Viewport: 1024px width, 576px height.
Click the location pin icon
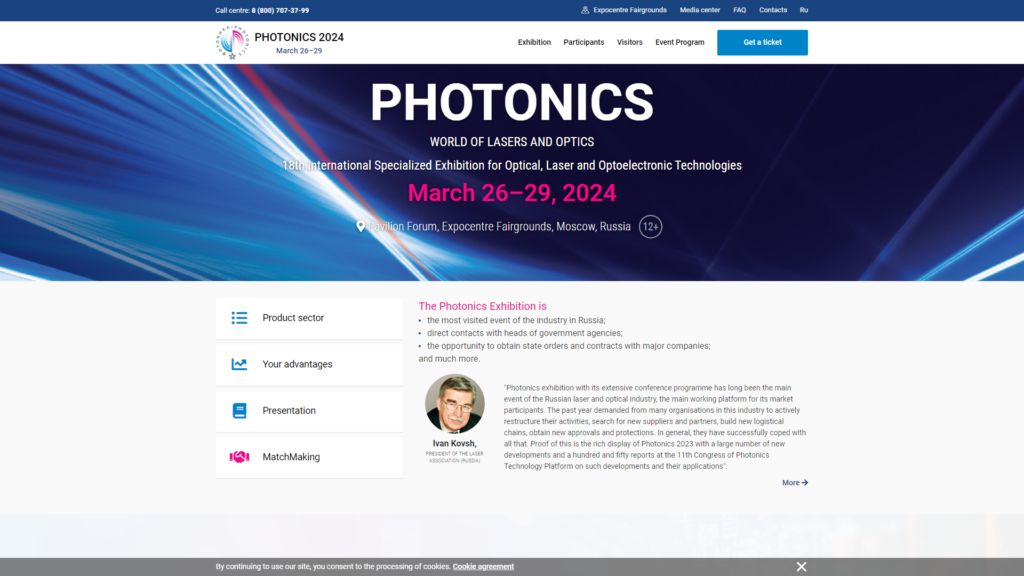coord(360,226)
